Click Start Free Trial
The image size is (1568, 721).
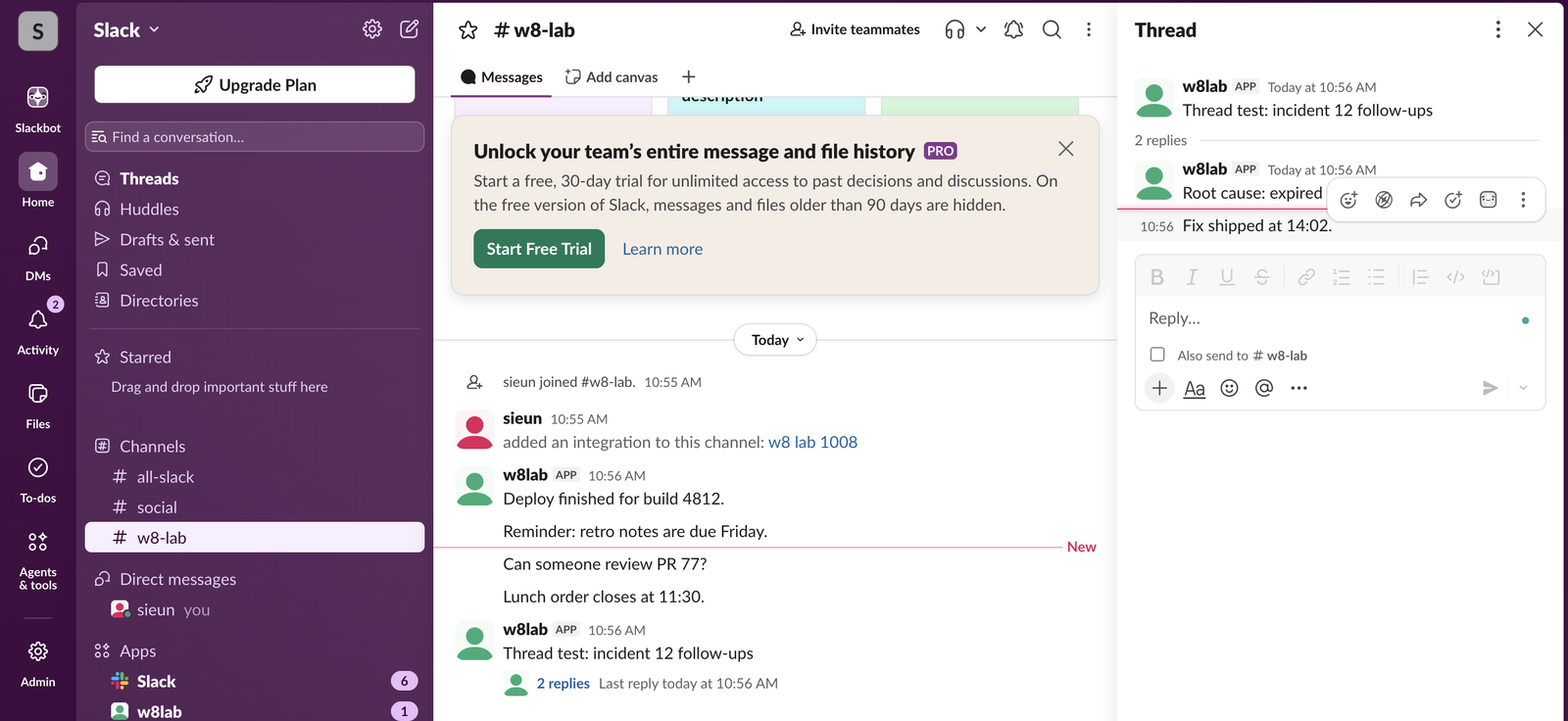539,249
